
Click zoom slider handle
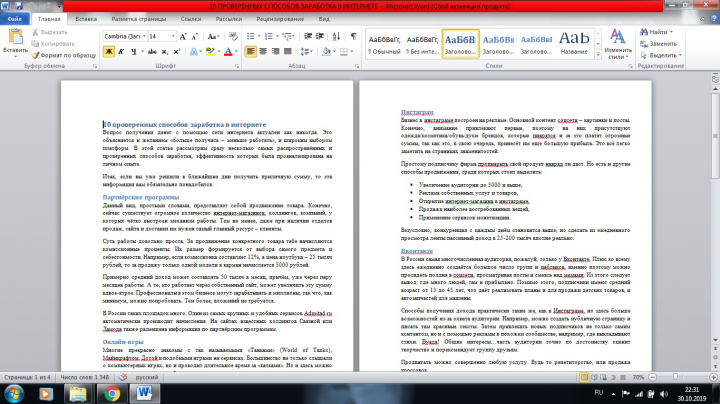tap(675, 377)
